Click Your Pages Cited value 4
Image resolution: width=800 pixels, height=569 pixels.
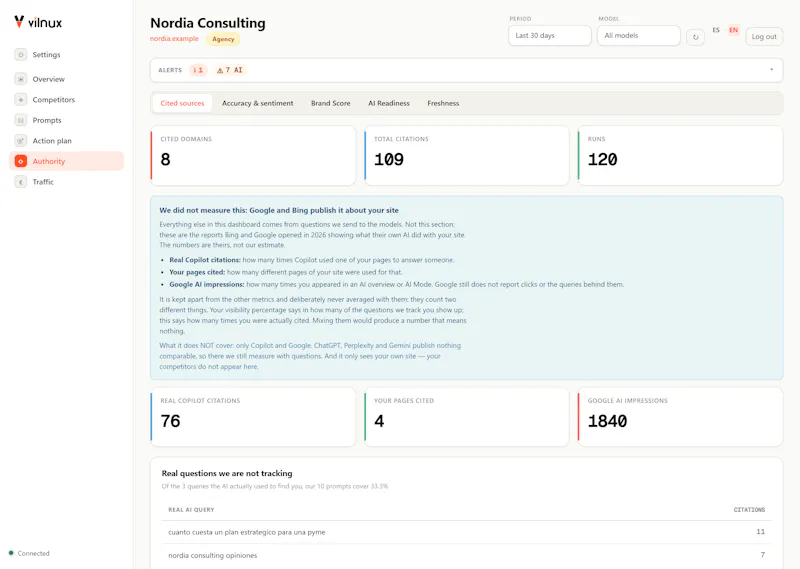tap(379, 421)
